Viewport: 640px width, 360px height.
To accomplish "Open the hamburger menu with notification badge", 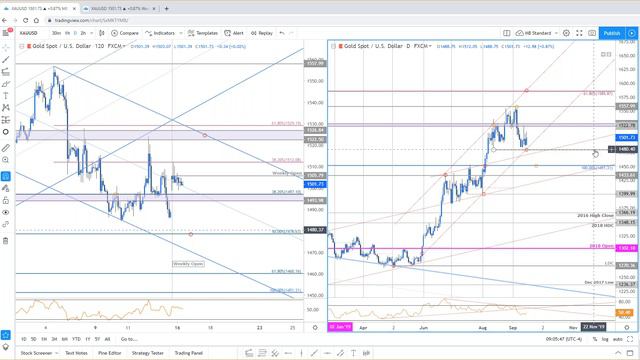I will pyautogui.click(x=6, y=33).
